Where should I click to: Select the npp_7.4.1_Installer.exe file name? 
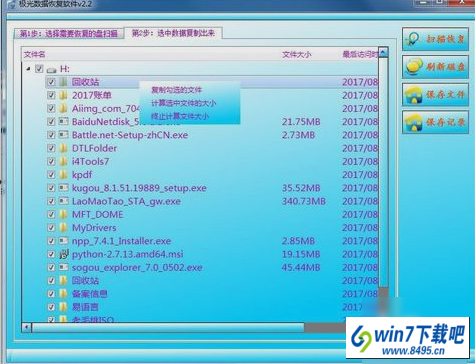pos(121,241)
